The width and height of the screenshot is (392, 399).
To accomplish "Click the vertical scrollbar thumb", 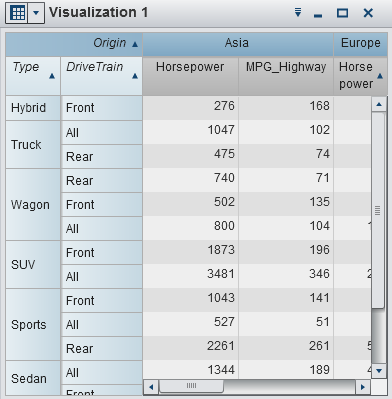I will 378,210.
